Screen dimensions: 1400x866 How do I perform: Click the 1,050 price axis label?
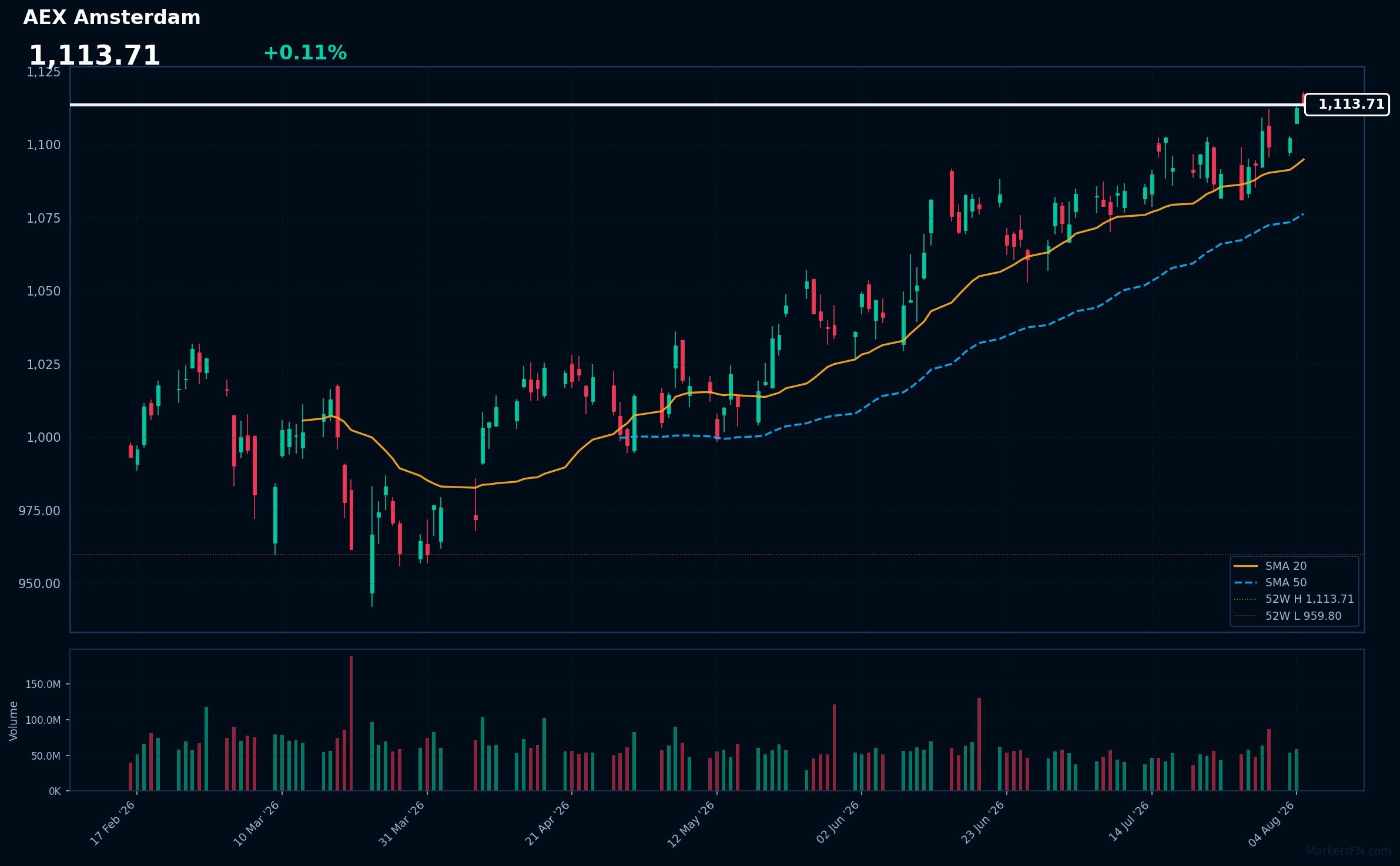point(43,291)
